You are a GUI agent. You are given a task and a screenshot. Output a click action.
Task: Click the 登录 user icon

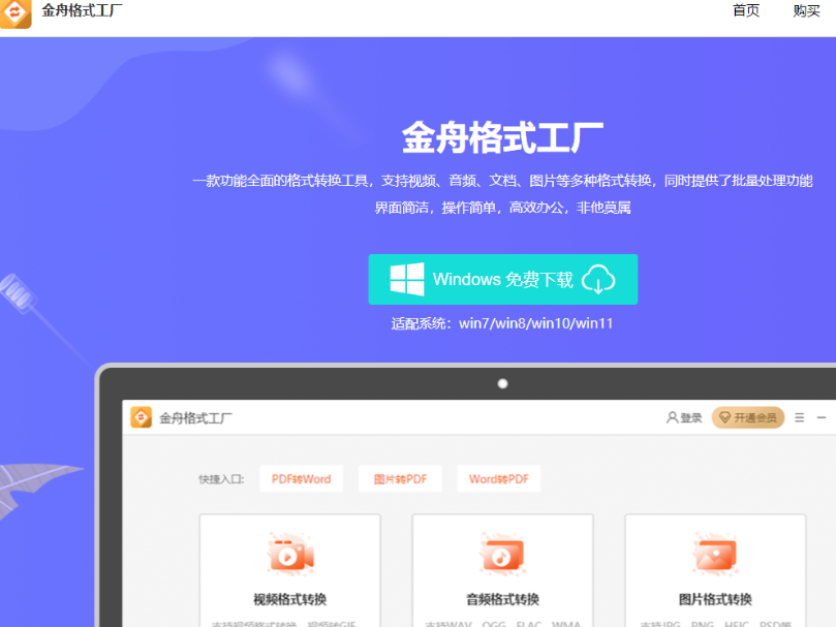point(672,417)
